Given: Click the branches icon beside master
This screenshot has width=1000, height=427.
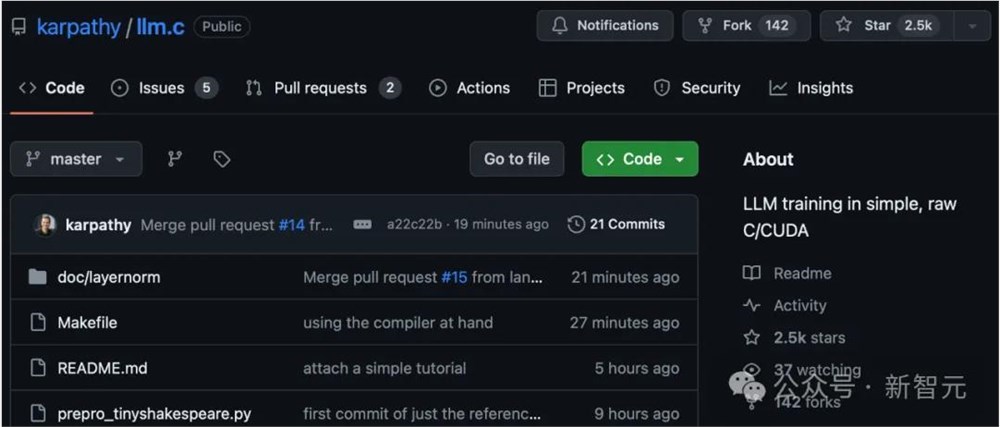Looking at the screenshot, I should point(175,159).
